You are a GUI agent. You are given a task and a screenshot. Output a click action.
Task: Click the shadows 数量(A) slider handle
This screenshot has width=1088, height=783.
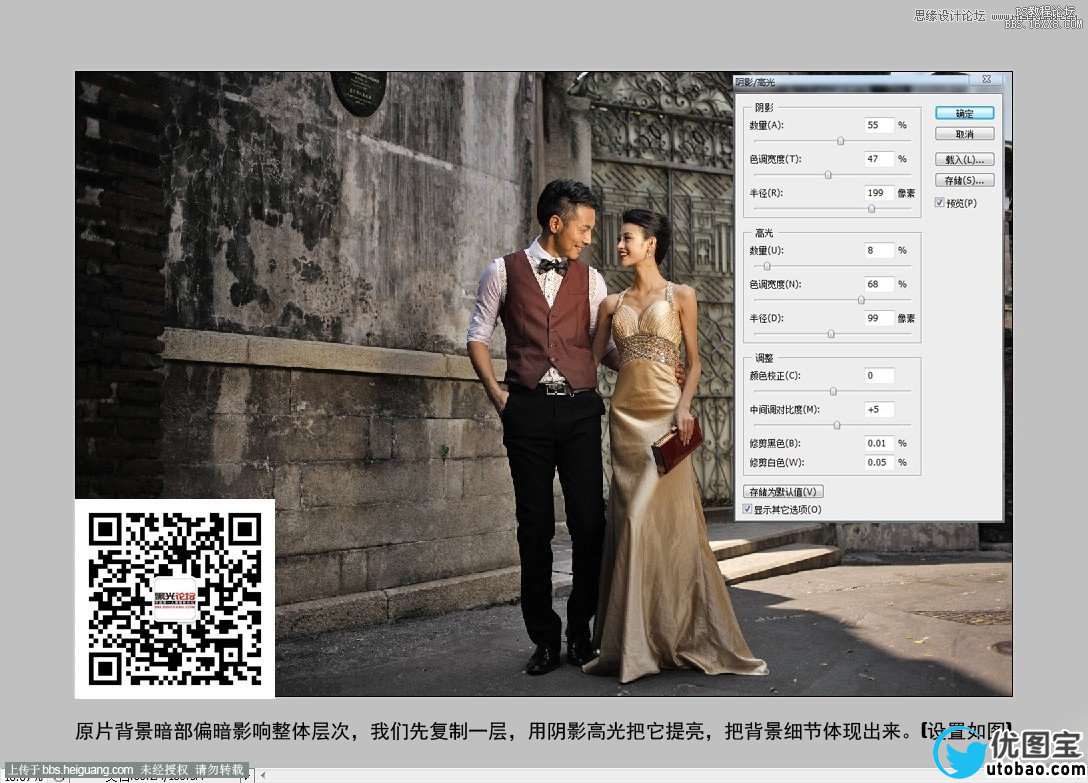[840, 141]
